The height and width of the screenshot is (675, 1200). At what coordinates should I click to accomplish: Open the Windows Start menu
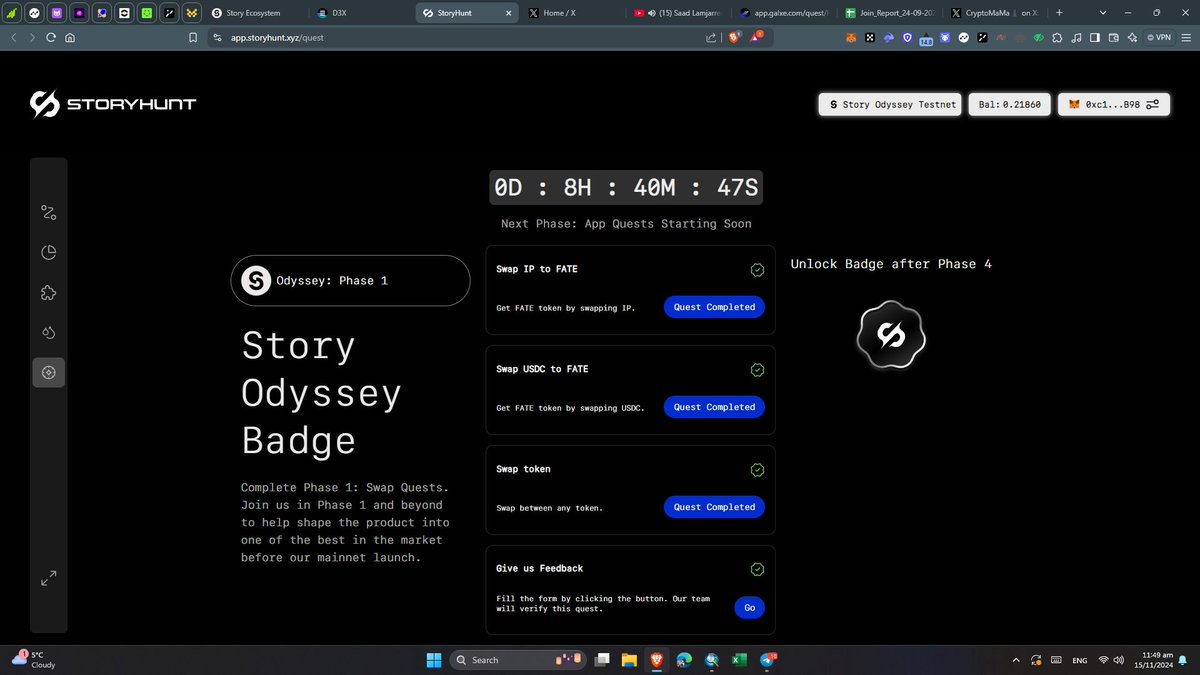coord(433,660)
